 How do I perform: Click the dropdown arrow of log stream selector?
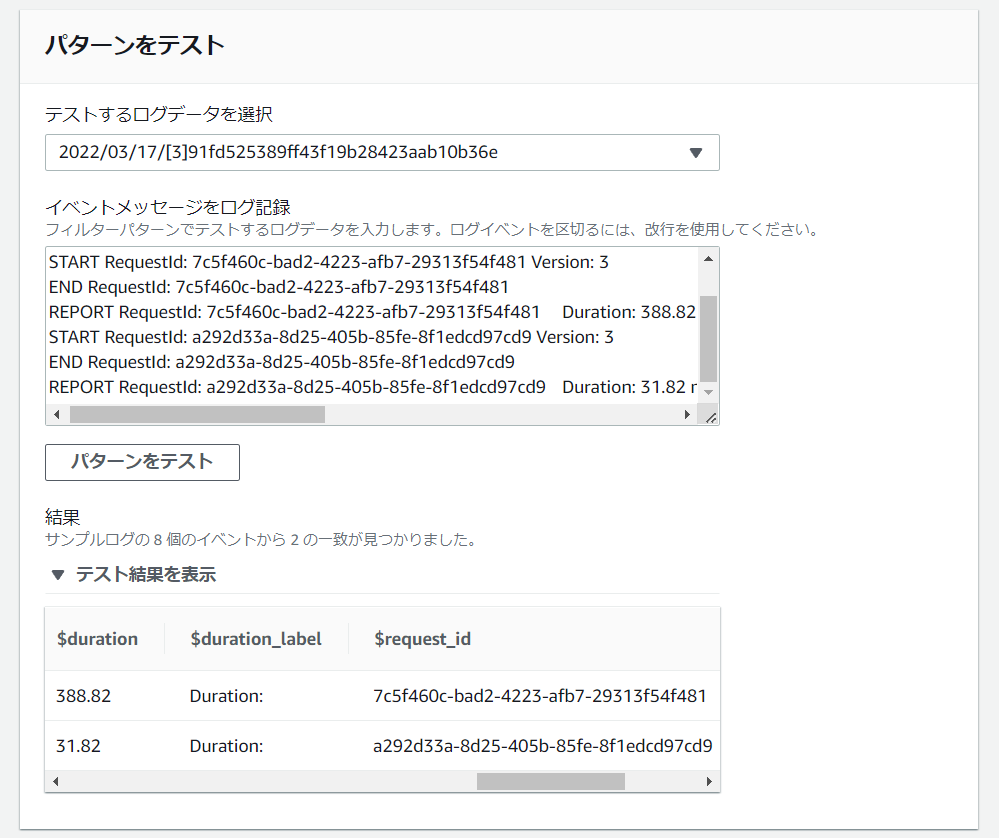point(696,153)
